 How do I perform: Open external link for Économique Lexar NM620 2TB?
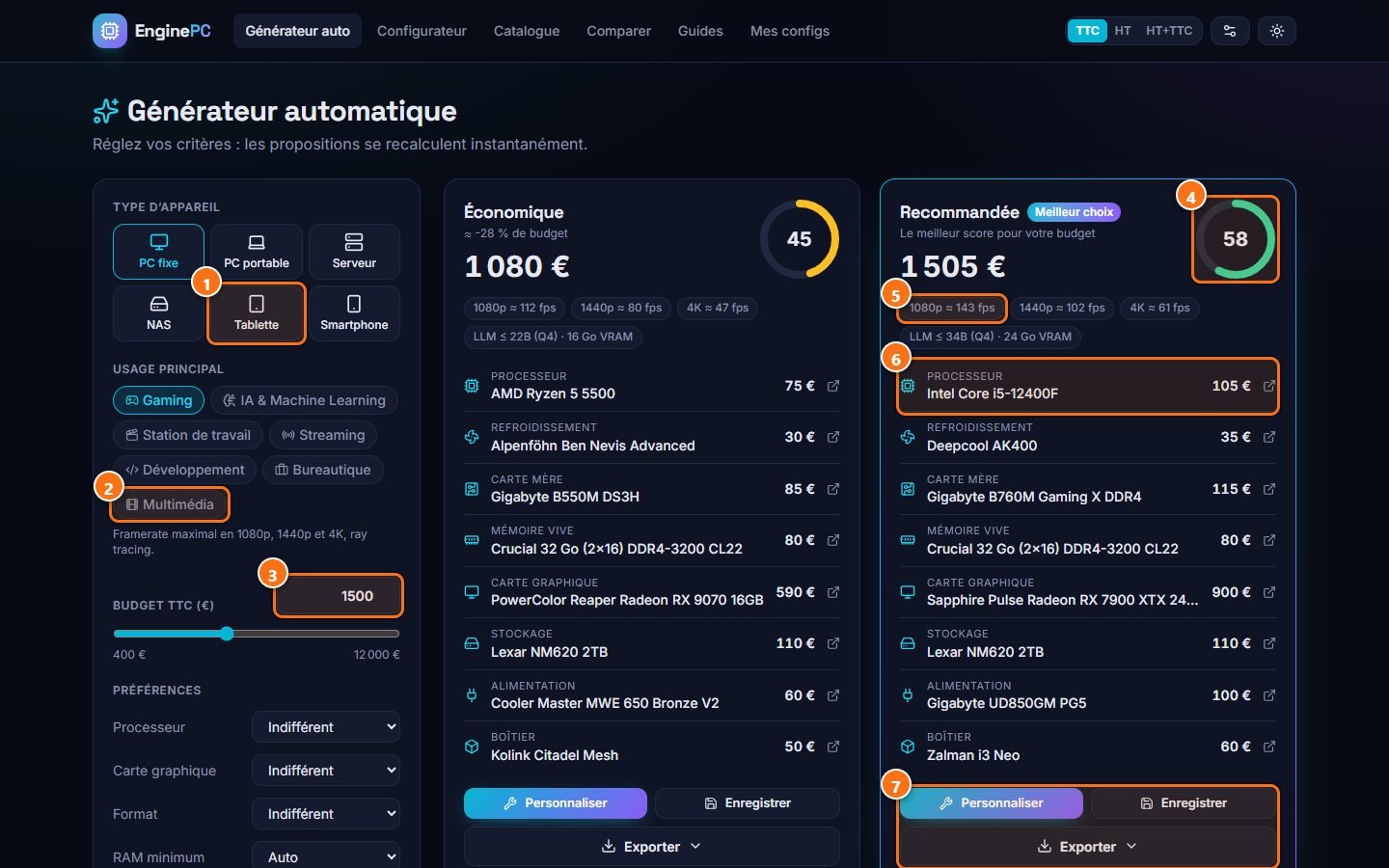(x=833, y=643)
